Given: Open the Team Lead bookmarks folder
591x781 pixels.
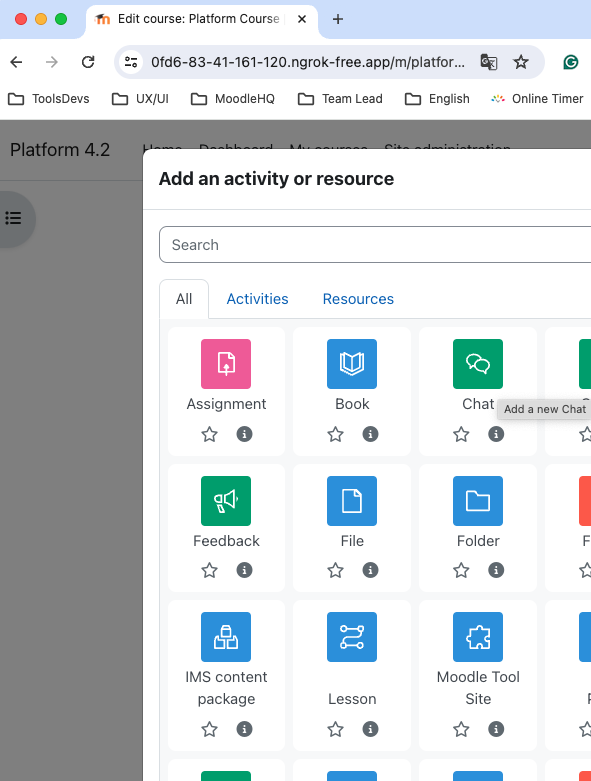Looking at the screenshot, I should coord(340,99).
